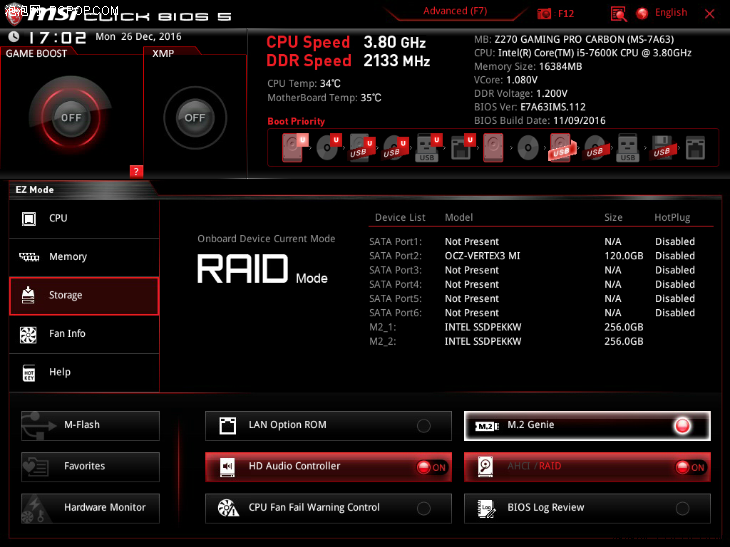730x547 pixels.
Task: Open the BIOS search icon
Action: pyautogui.click(x=618, y=14)
